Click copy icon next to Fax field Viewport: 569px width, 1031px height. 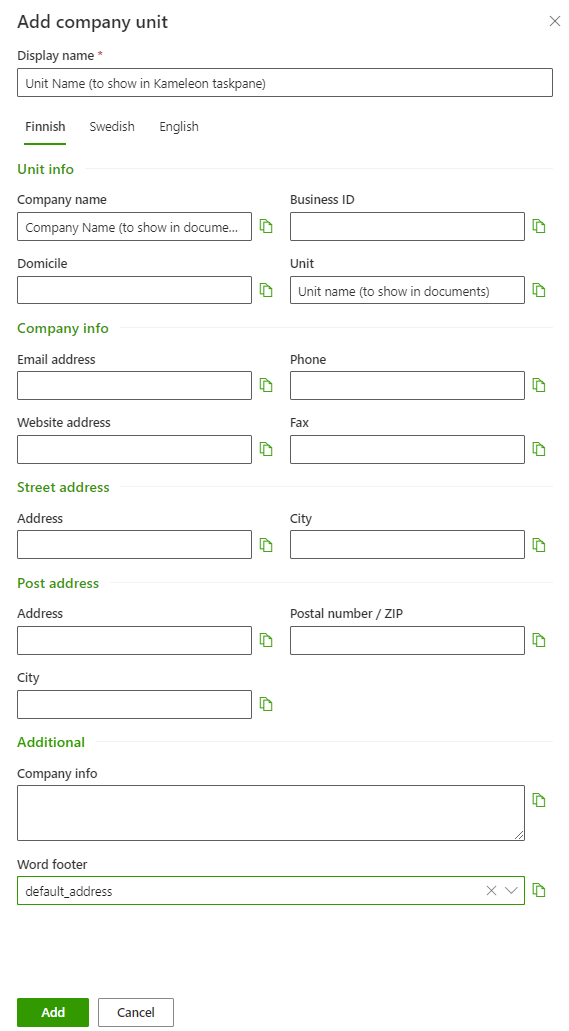point(539,449)
